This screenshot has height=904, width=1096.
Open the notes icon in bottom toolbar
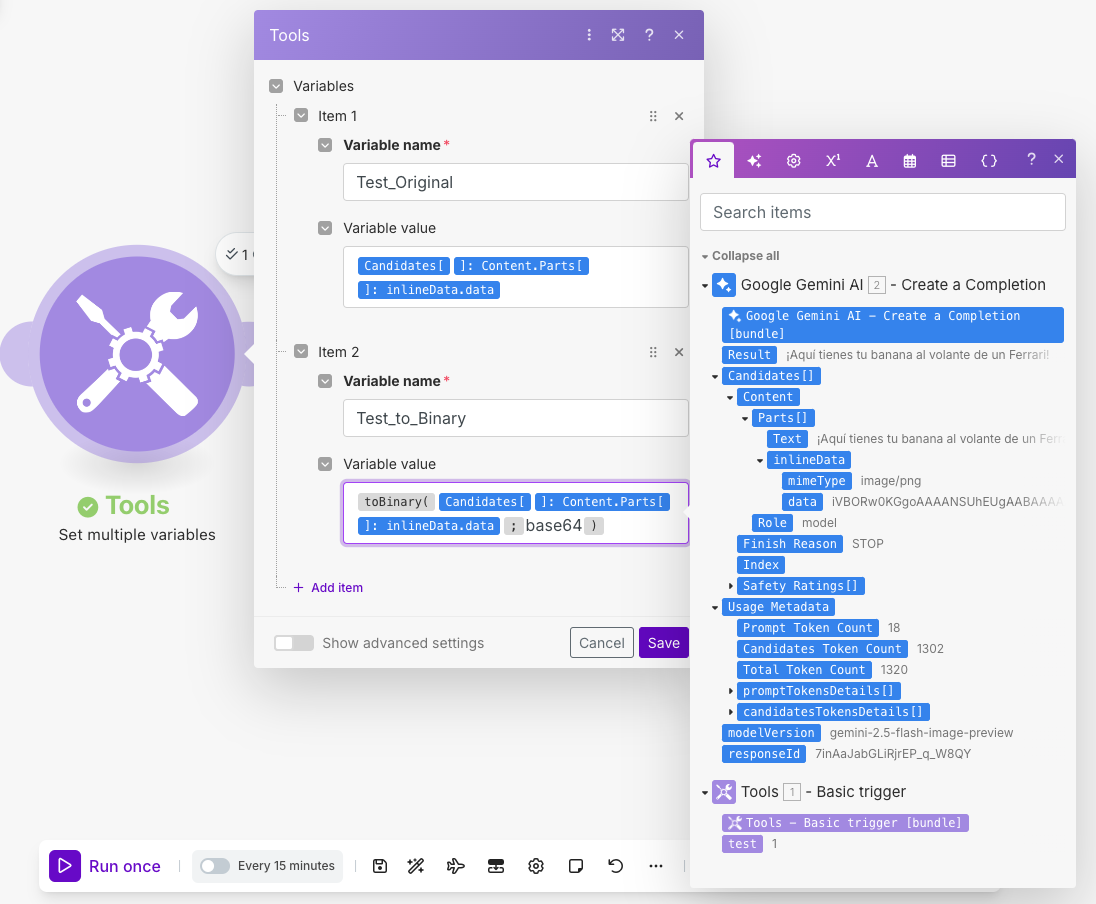(576, 866)
